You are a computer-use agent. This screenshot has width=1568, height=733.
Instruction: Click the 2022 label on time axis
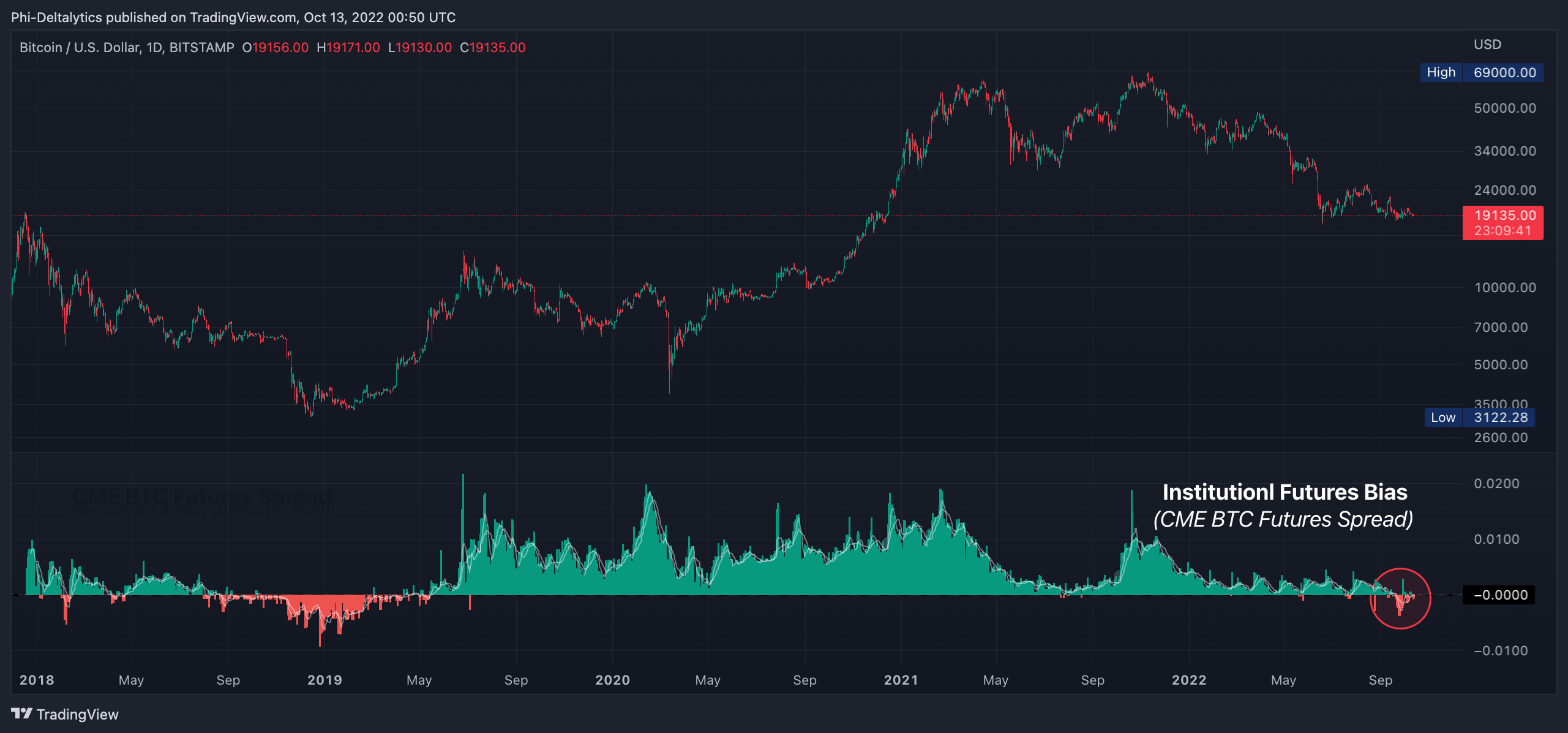tap(1189, 680)
